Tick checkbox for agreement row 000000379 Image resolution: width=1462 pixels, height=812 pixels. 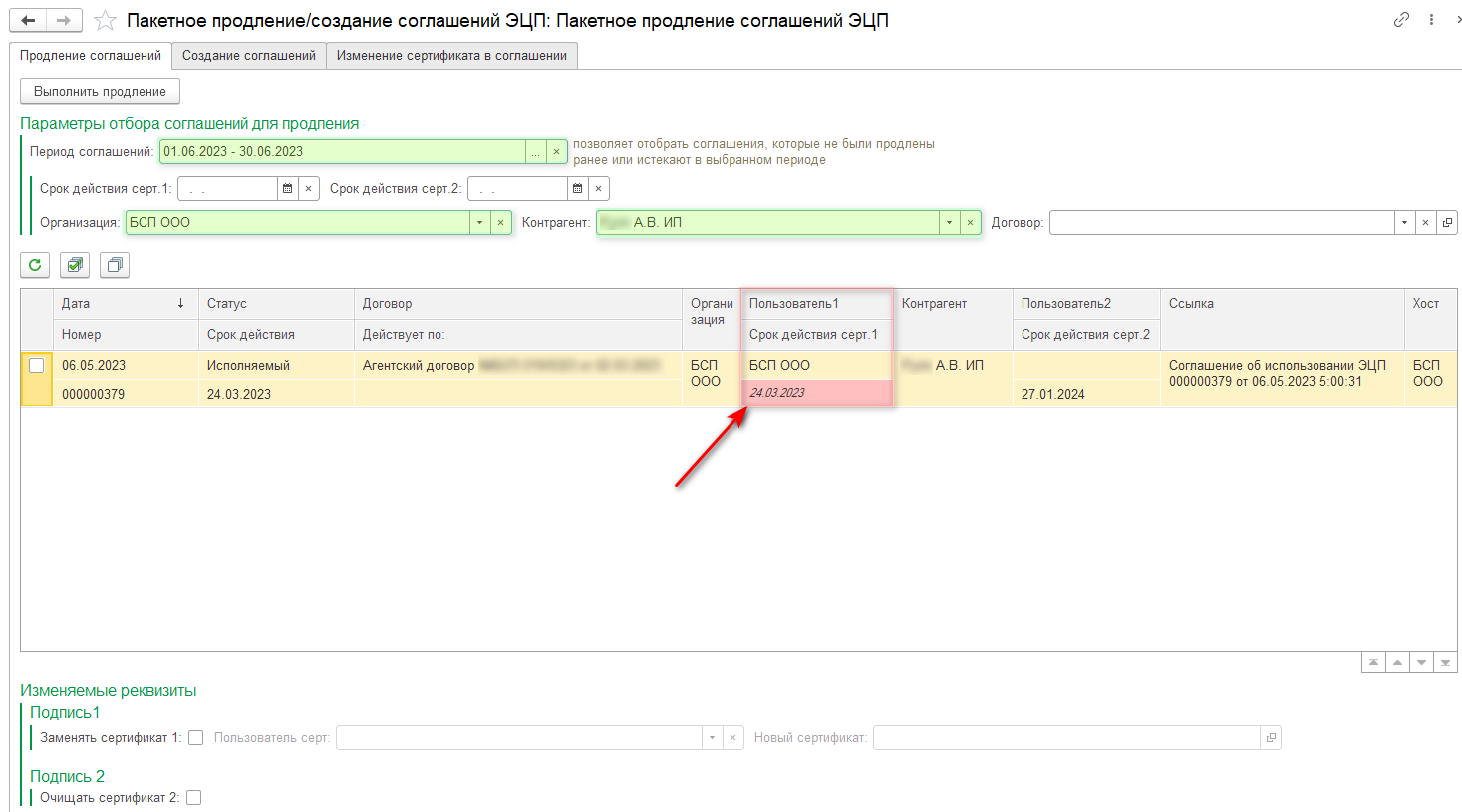pos(37,366)
